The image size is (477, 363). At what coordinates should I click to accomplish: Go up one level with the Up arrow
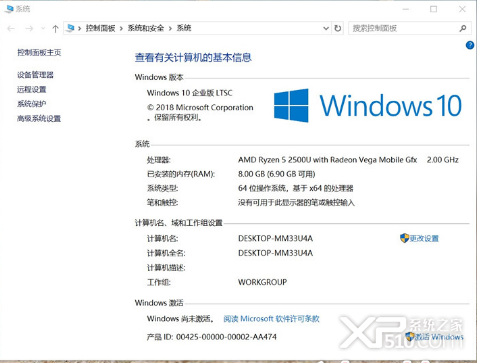point(55,29)
